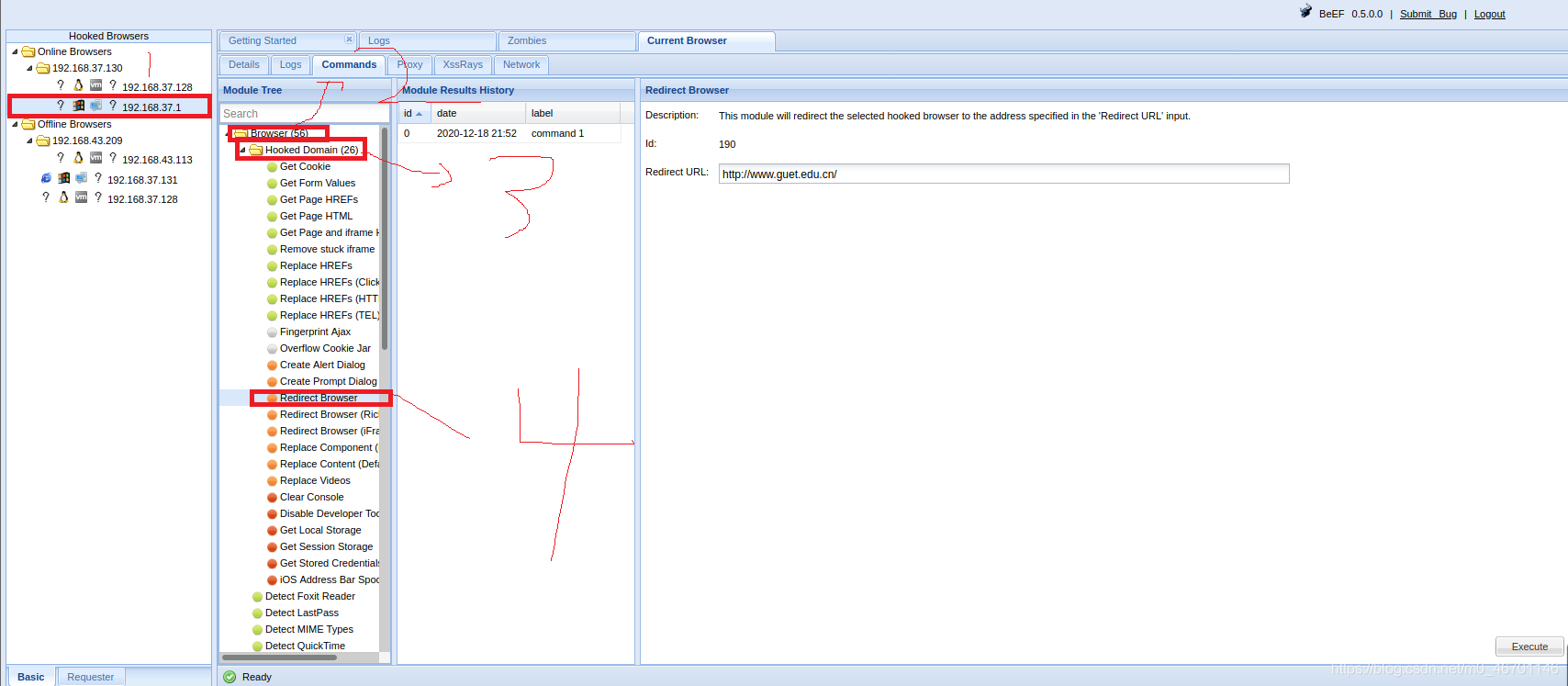Click grey dot icon of Fingerprint Ajax
Screen dimensions: 1568x686
coord(272,332)
